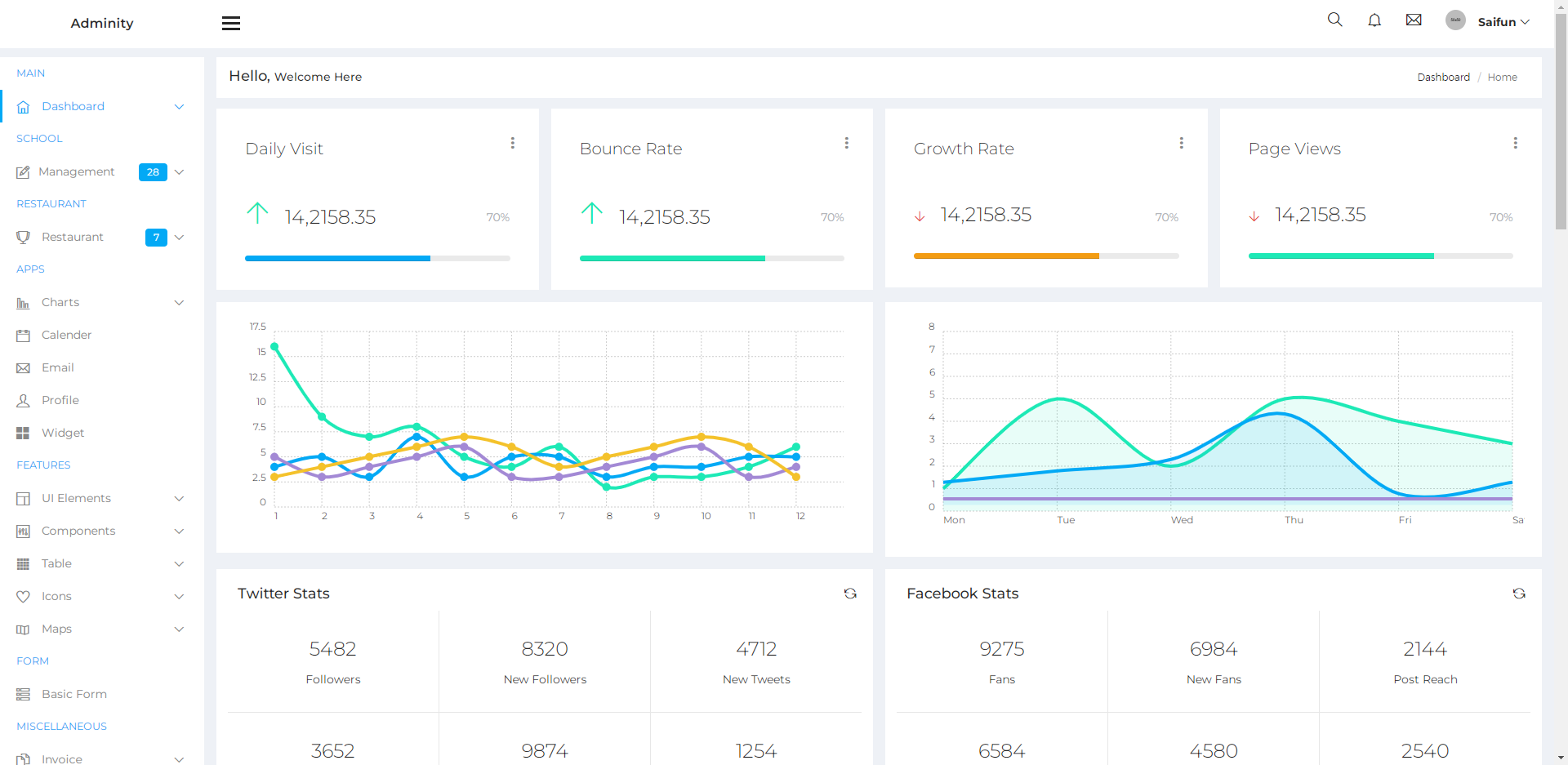Viewport: 1568px width, 765px height.
Task: Open Daily Visit card options menu
Action: (513, 143)
